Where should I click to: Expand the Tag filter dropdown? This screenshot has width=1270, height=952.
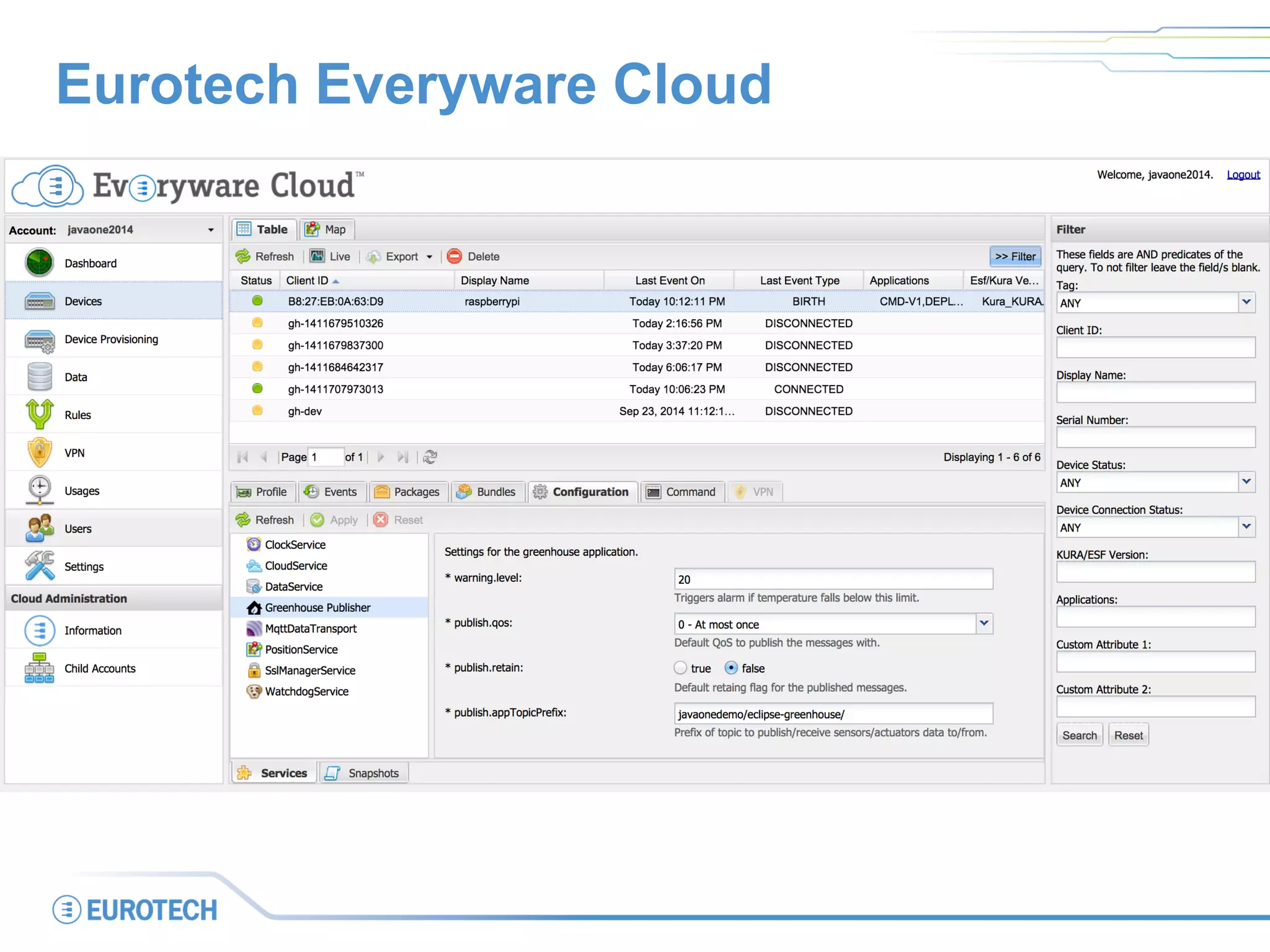click(1246, 302)
